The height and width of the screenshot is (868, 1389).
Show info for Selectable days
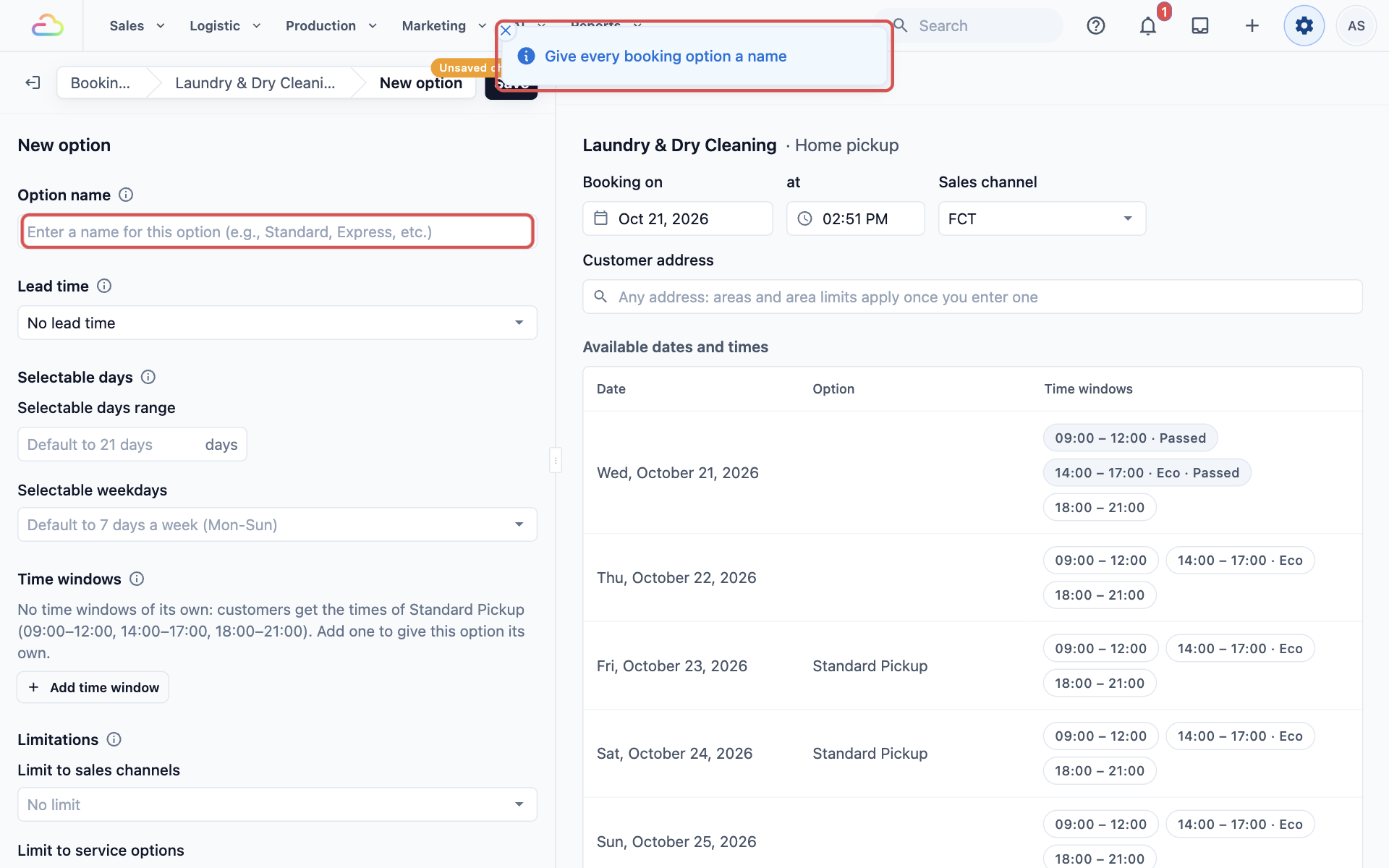148,377
